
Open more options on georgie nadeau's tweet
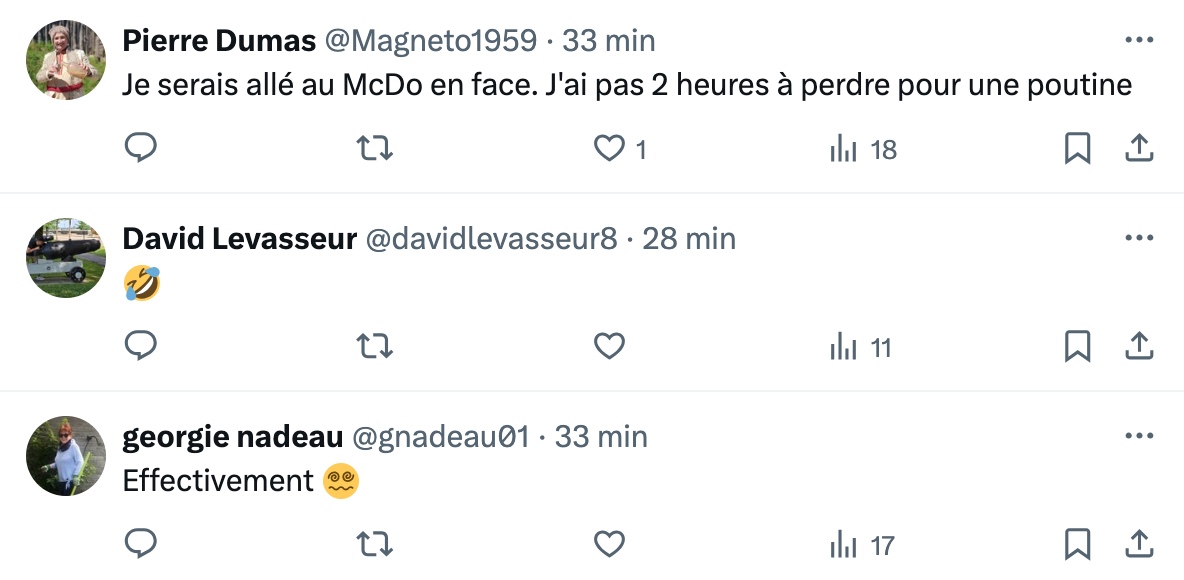pyautogui.click(x=1139, y=437)
